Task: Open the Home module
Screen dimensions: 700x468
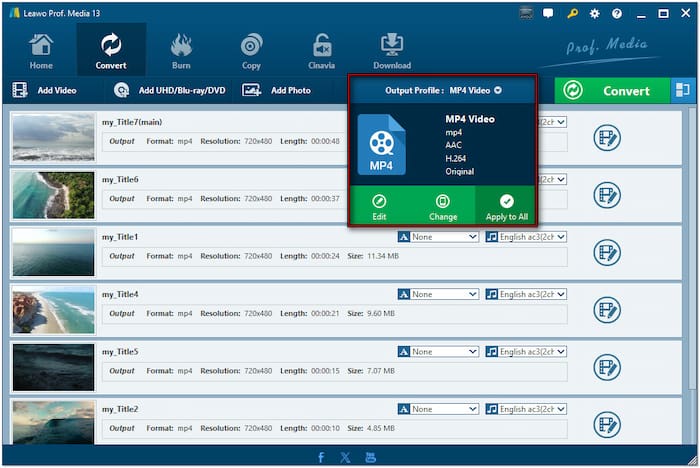Action: pos(41,52)
